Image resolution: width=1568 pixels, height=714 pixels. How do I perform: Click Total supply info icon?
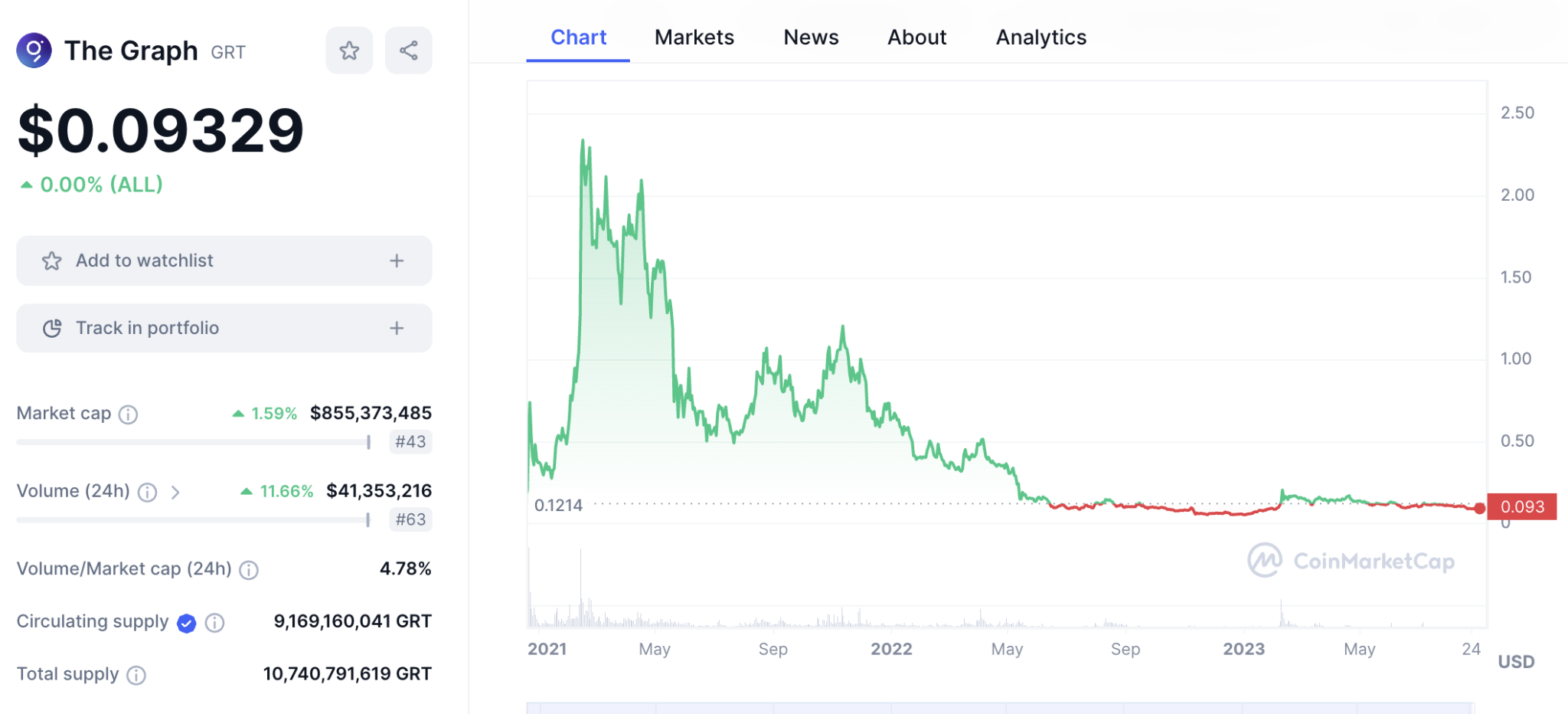pos(136,675)
